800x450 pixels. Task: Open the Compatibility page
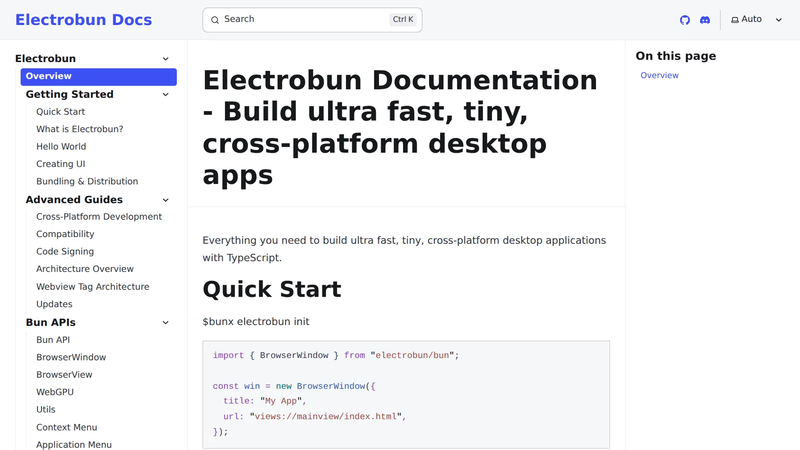point(65,234)
